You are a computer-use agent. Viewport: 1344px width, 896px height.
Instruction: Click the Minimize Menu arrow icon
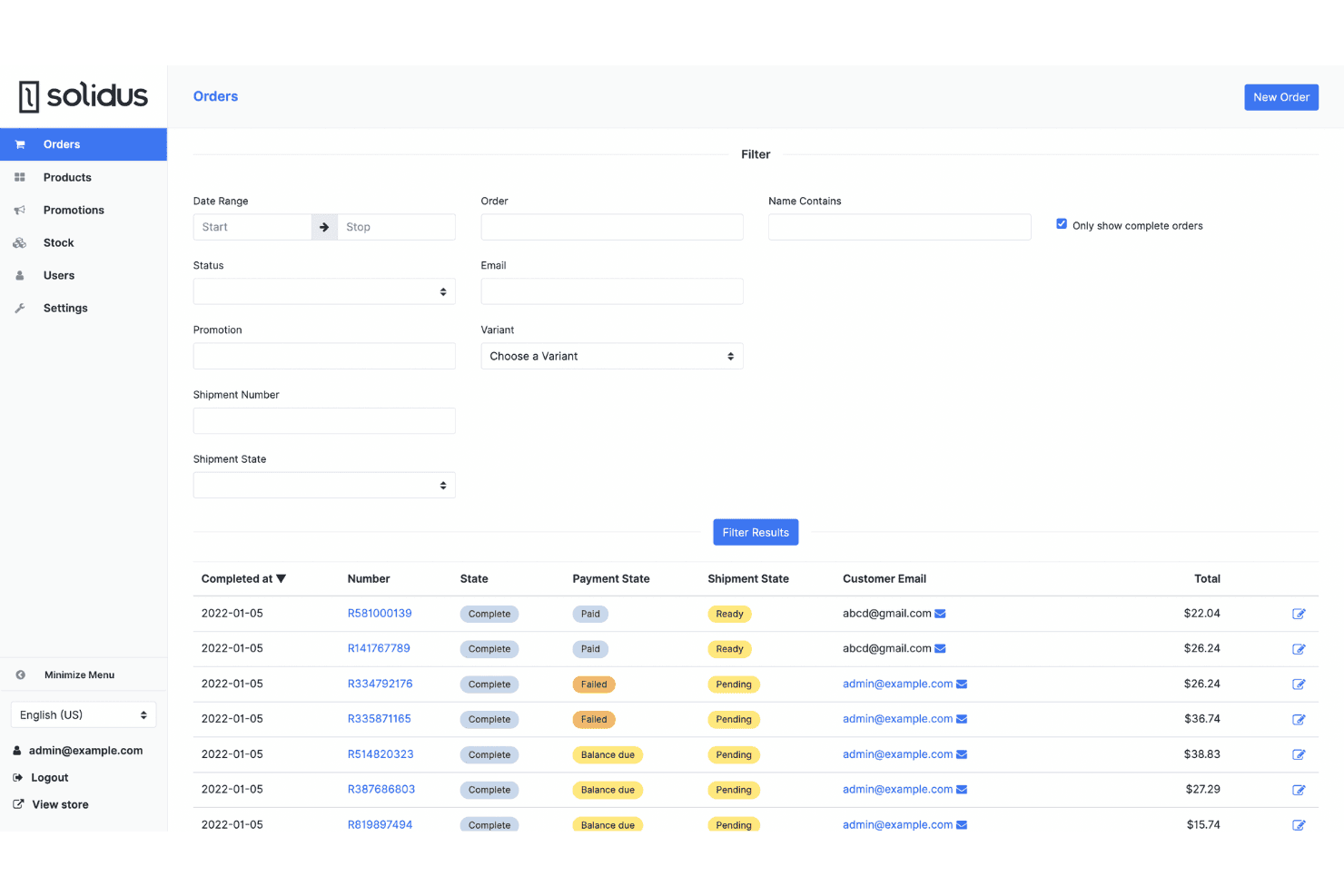point(20,674)
